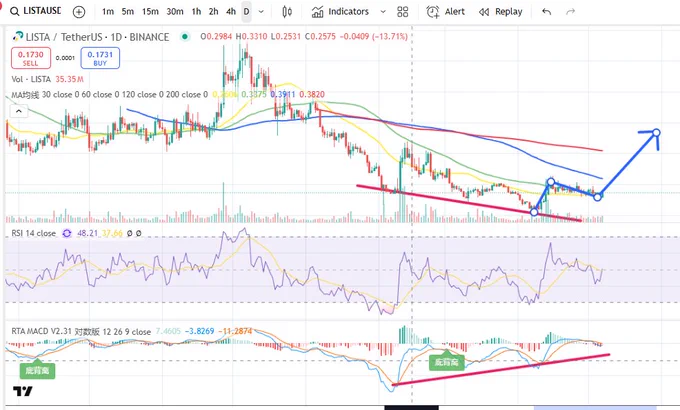Select the RTA MACD V2.31 legend
The height and width of the screenshot is (410, 680).
tap(81, 331)
